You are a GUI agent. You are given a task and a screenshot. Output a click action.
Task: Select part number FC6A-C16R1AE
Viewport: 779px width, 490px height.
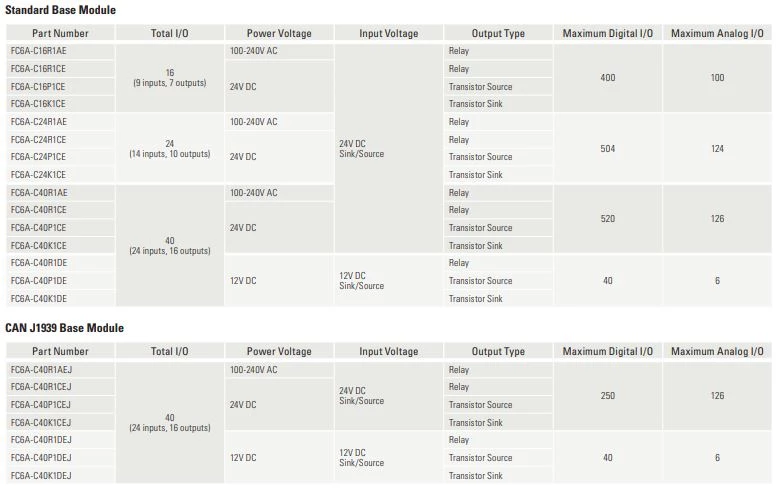pyautogui.click(x=38, y=51)
